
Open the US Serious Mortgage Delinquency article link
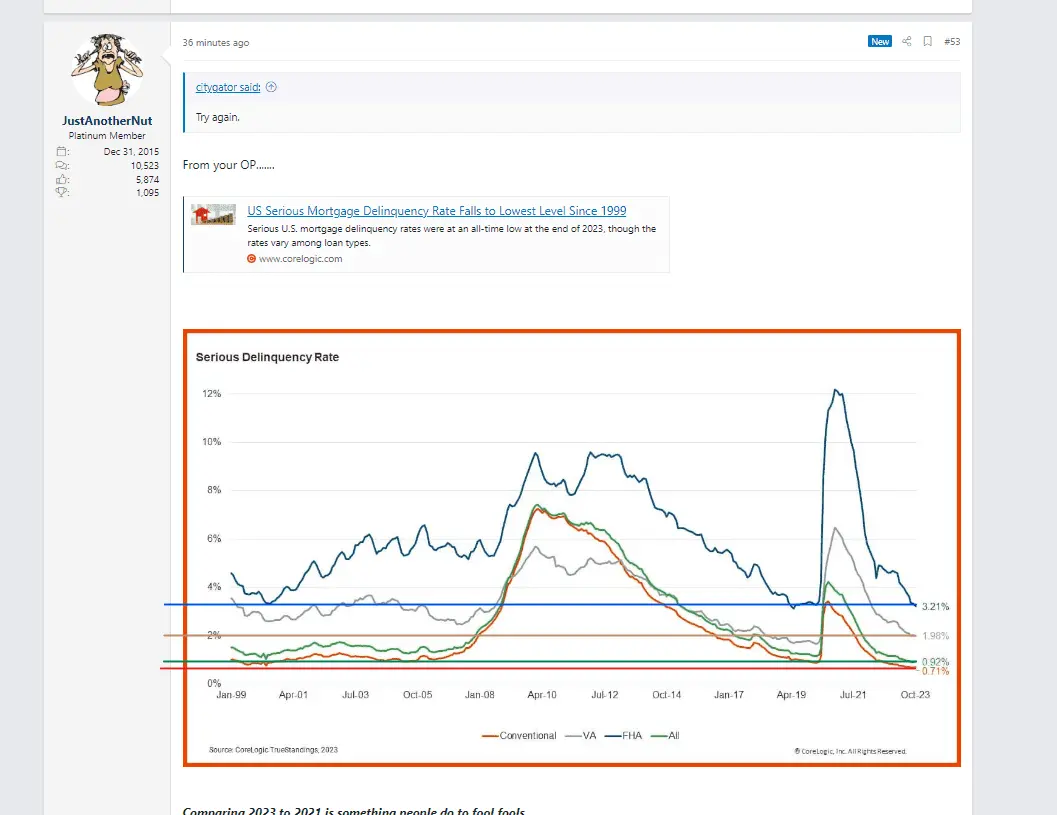click(436, 211)
